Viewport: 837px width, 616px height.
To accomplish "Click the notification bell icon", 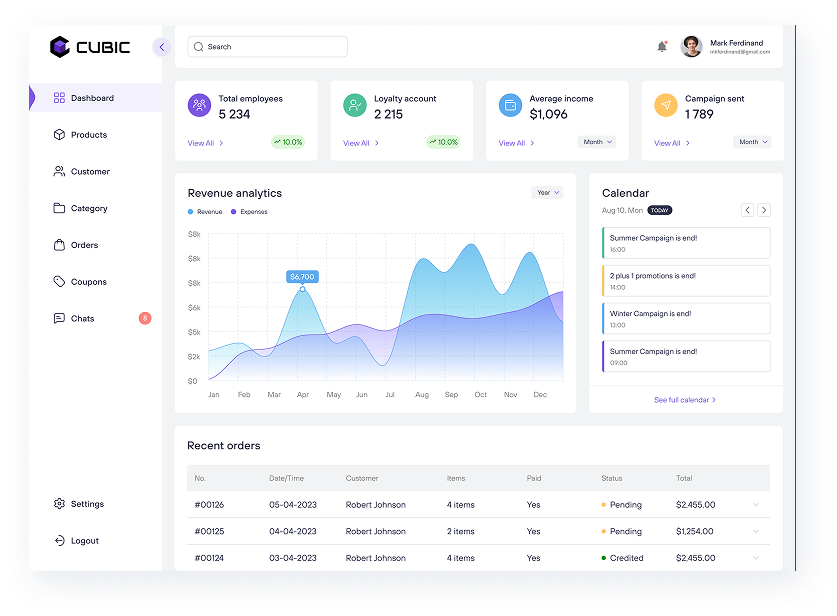I will (662, 47).
